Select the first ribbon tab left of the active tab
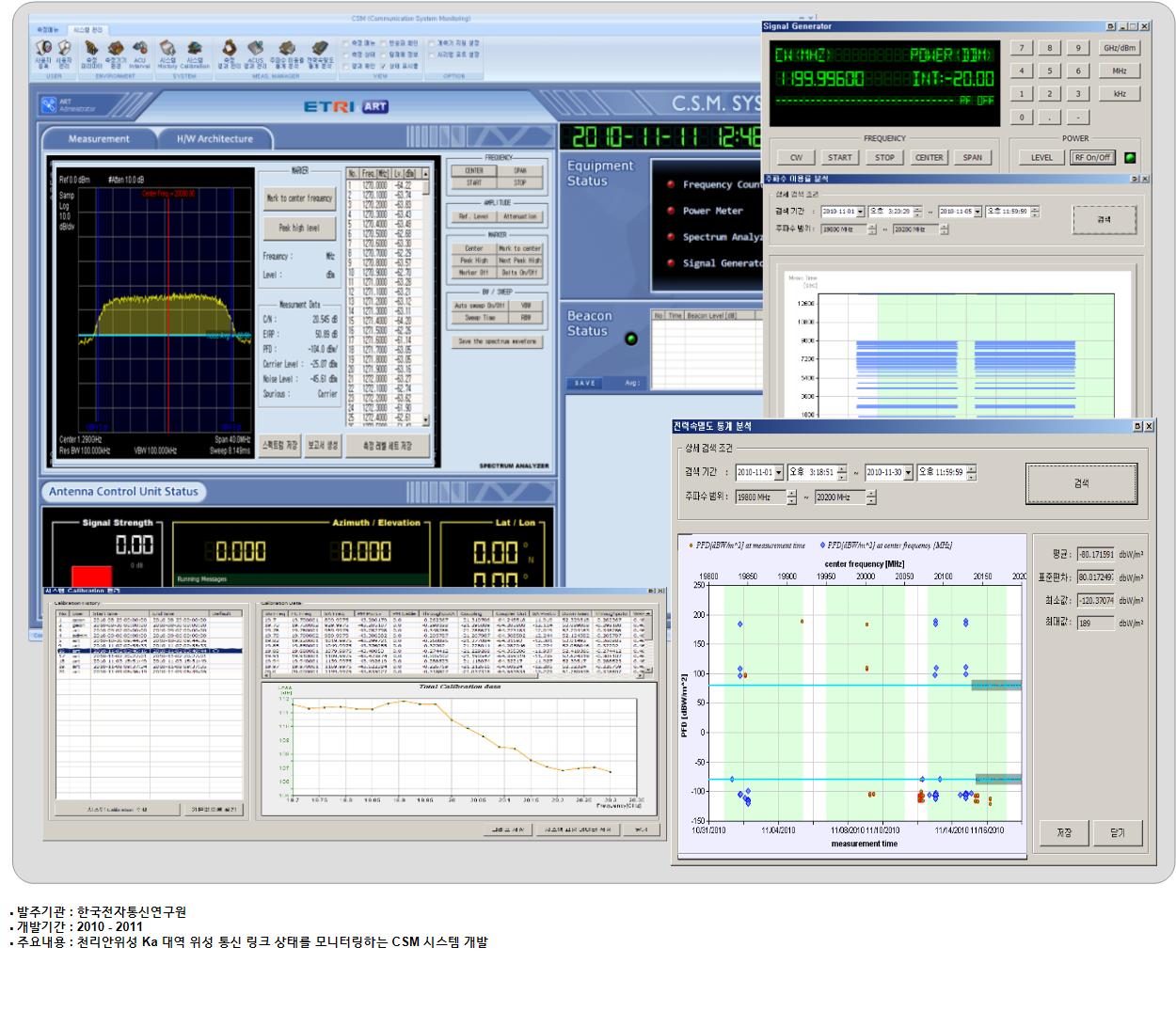Viewport: 1176px width, 1011px height. (x=46, y=30)
